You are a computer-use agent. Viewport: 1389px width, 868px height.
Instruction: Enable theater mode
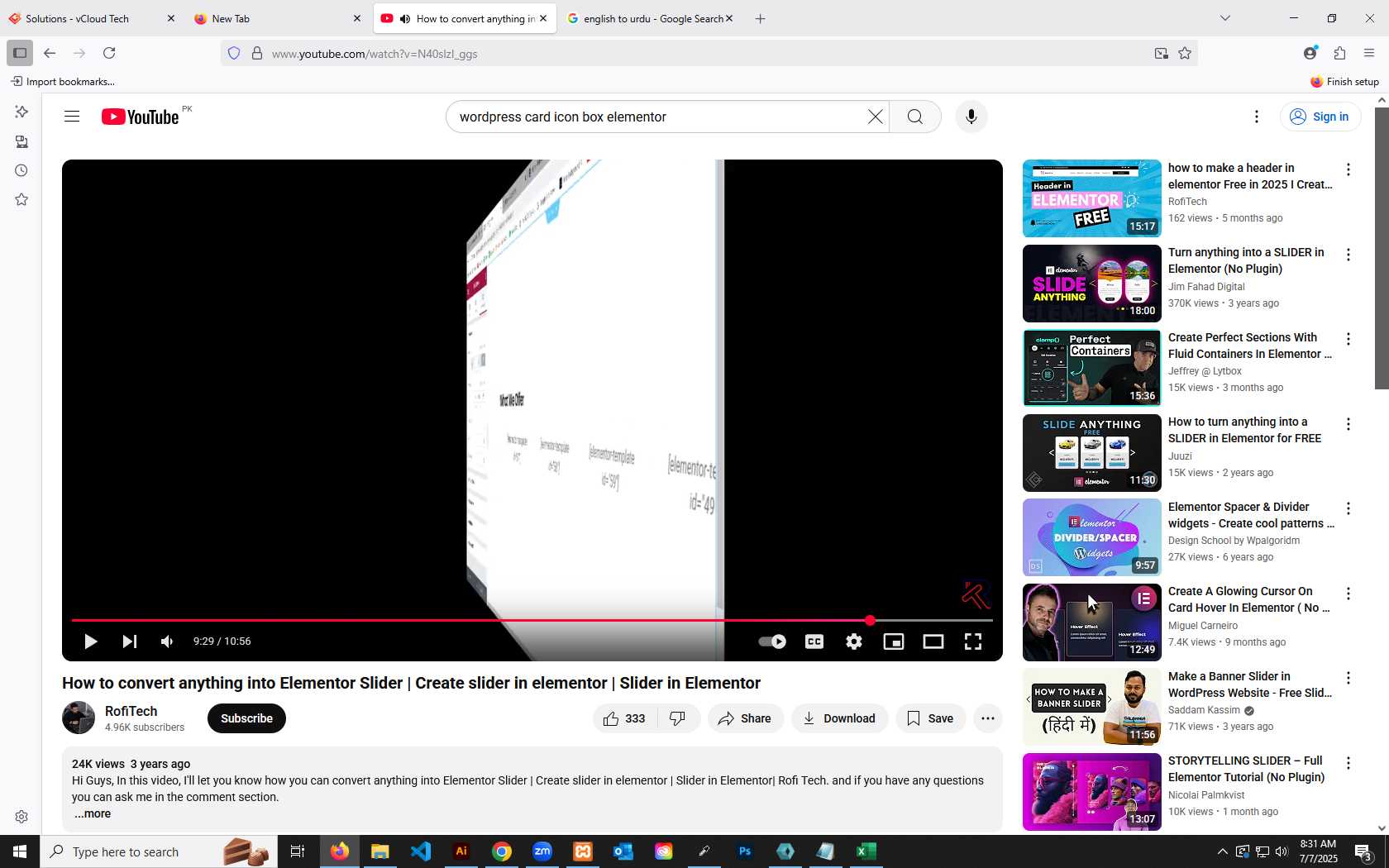pyautogui.click(x=933, y=641)
